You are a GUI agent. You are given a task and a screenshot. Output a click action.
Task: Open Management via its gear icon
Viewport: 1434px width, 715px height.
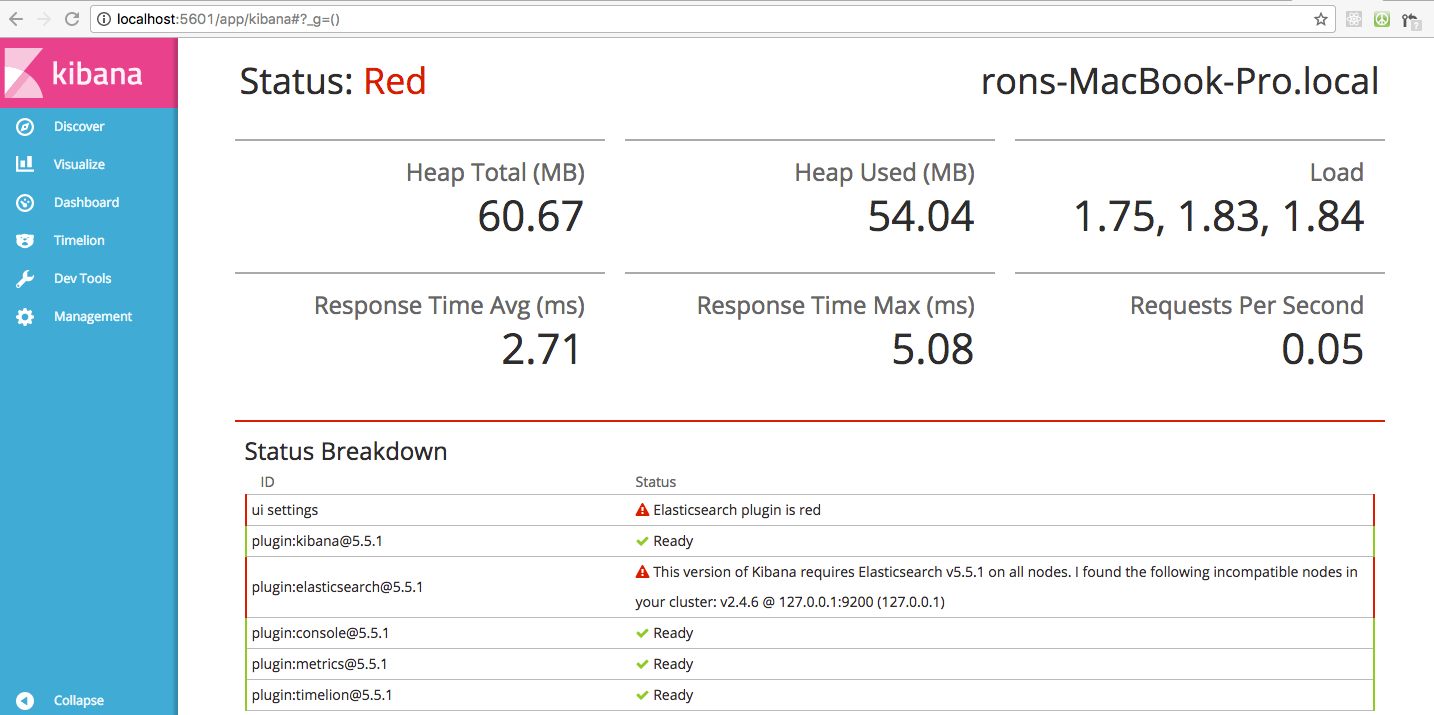click(25, 317)
